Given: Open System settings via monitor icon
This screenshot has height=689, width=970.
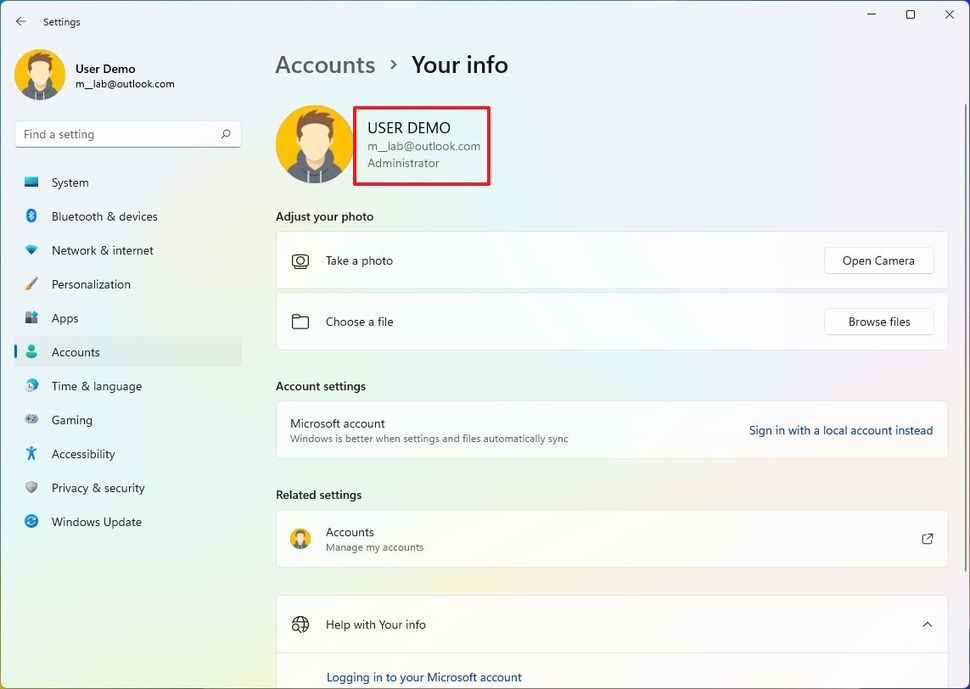Looking at the screenshot, I should click(x=32, y=183).
